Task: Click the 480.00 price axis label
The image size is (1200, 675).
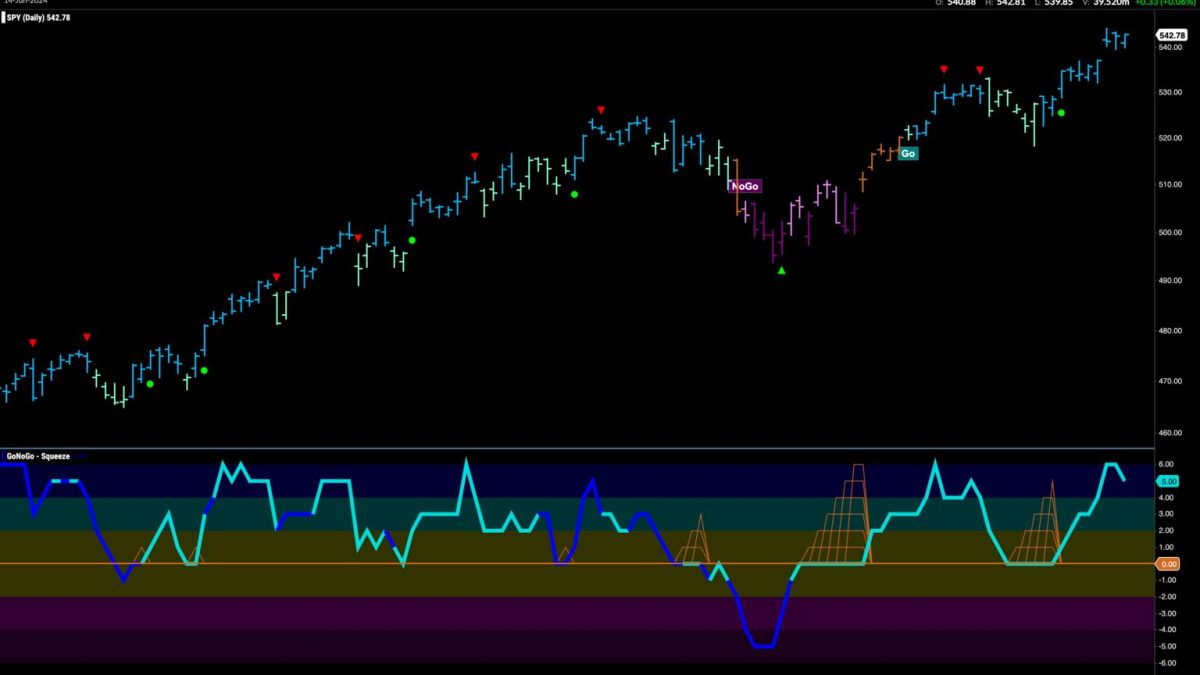Action: pos(1172,331)
